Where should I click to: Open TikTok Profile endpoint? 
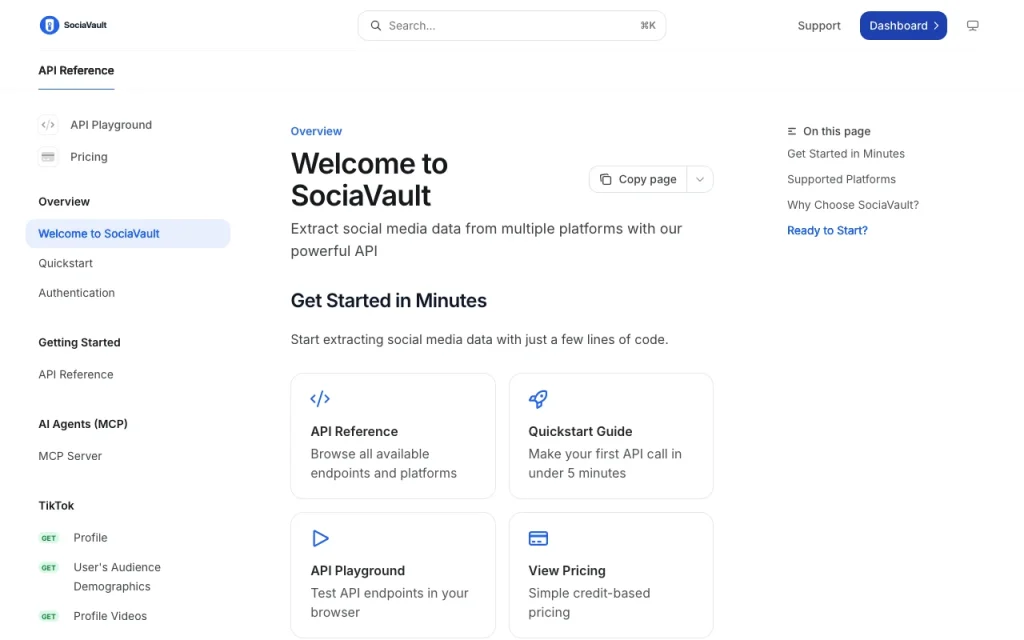(90, 537)
